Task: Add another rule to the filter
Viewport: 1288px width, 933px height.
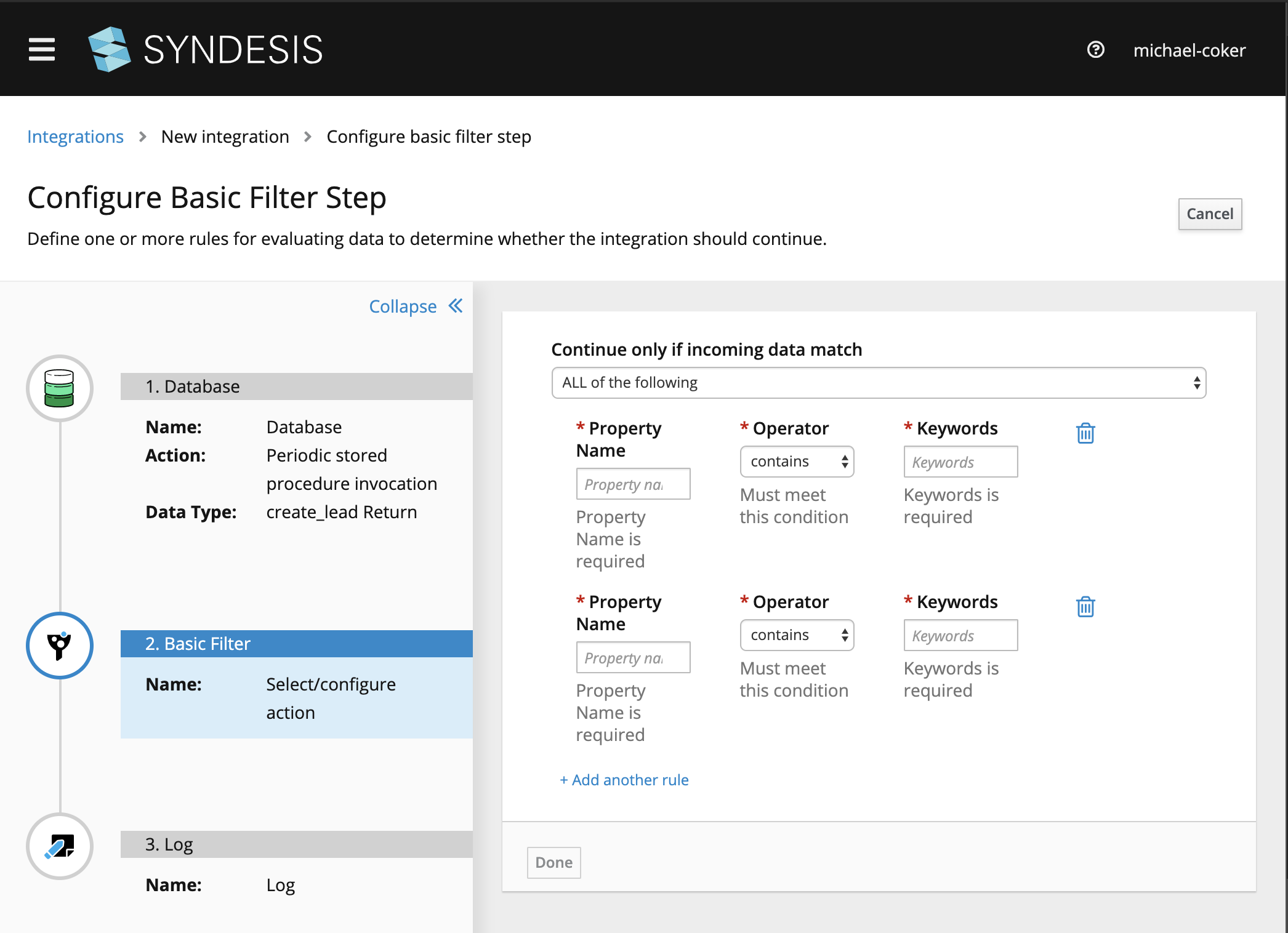Action: click(x=624, y=780)
